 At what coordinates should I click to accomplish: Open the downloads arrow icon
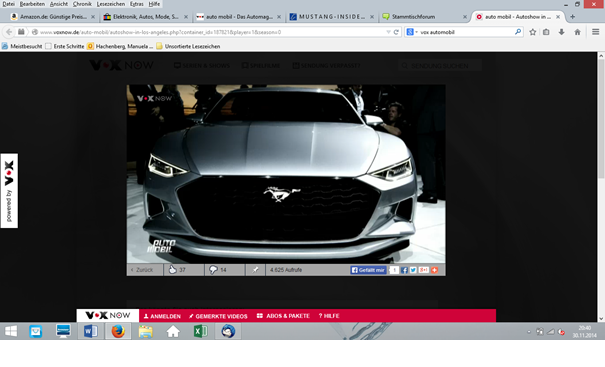[x=561, y=32]
